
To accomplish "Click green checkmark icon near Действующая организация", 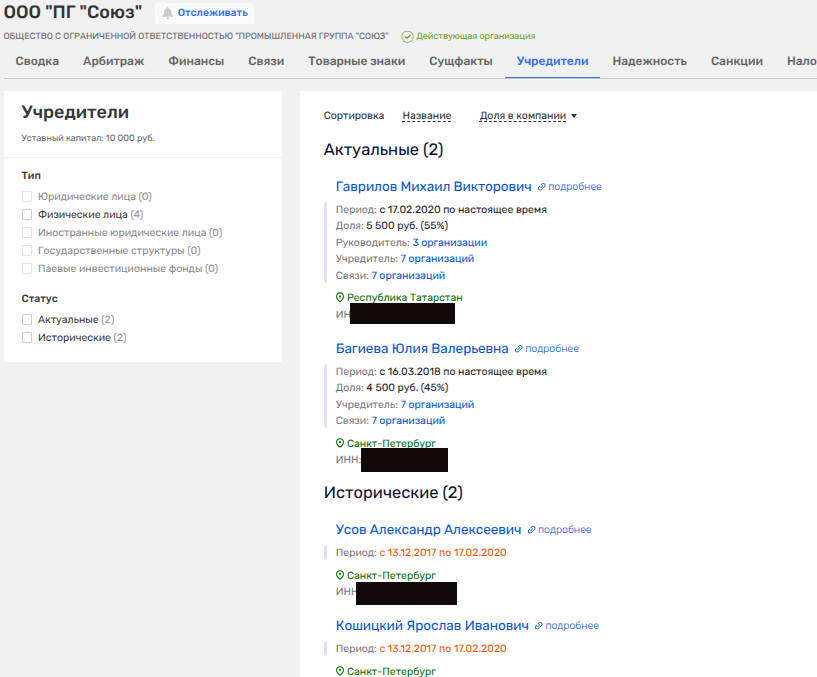I will 407,36.
